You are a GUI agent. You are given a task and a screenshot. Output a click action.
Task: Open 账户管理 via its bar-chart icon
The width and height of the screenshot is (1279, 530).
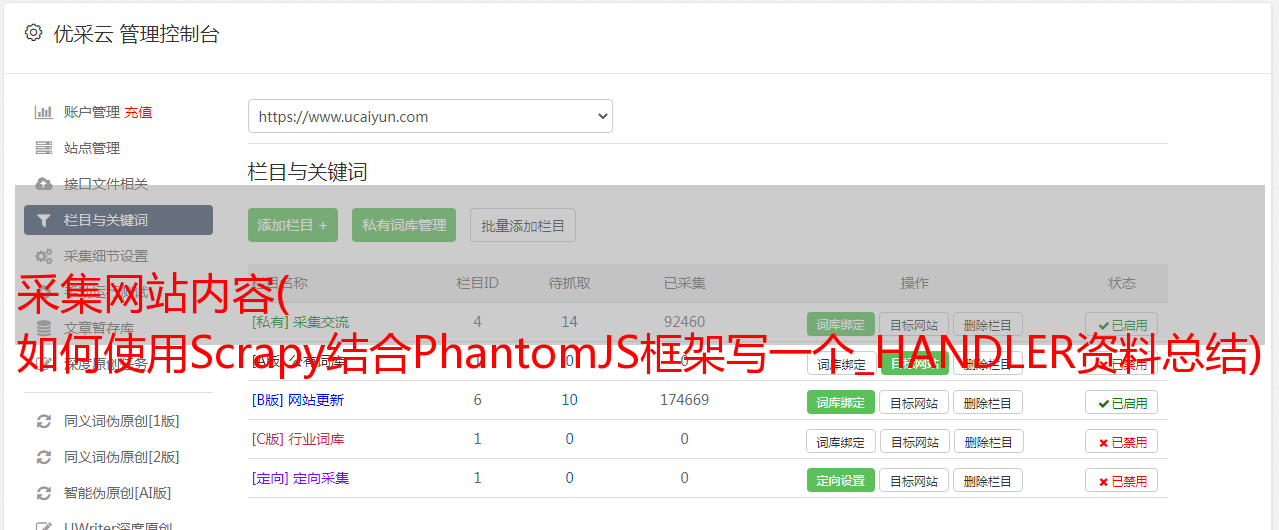pos(44,112)
